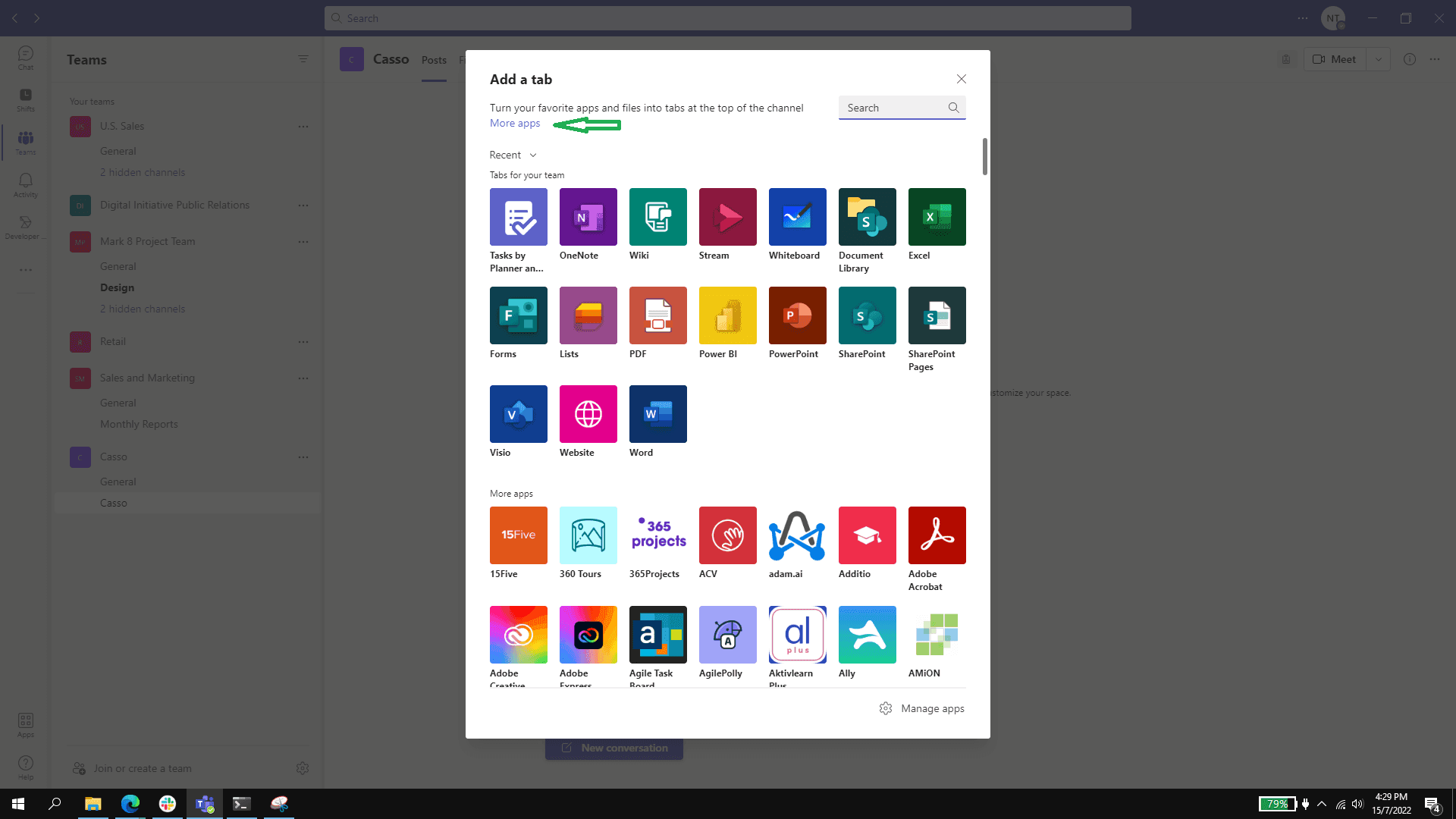Pick the AgilePolly app
Image resolution: width=1456 pixels, height=819 pixels.
(728, 635)
